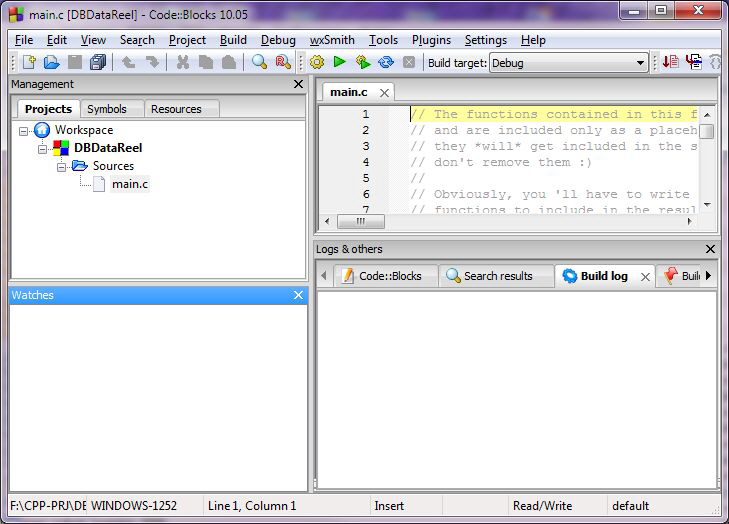729x524 pixels.
Task: Click the editor horizontal scrollbar thumb
Action: click(x=361, y=221)
